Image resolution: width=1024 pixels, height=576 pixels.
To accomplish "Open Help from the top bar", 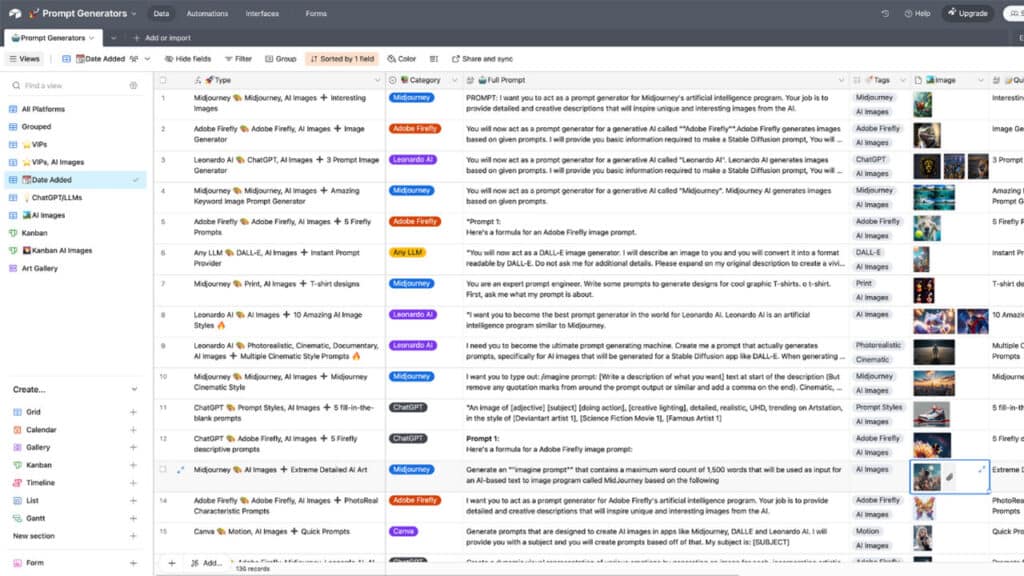I will point(918,13).
